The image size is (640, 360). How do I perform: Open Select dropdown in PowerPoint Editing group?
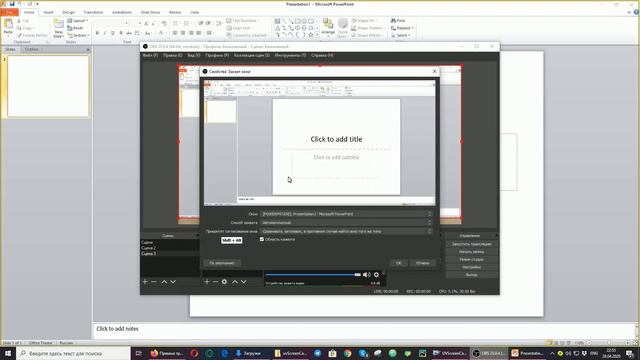(400, 36)
